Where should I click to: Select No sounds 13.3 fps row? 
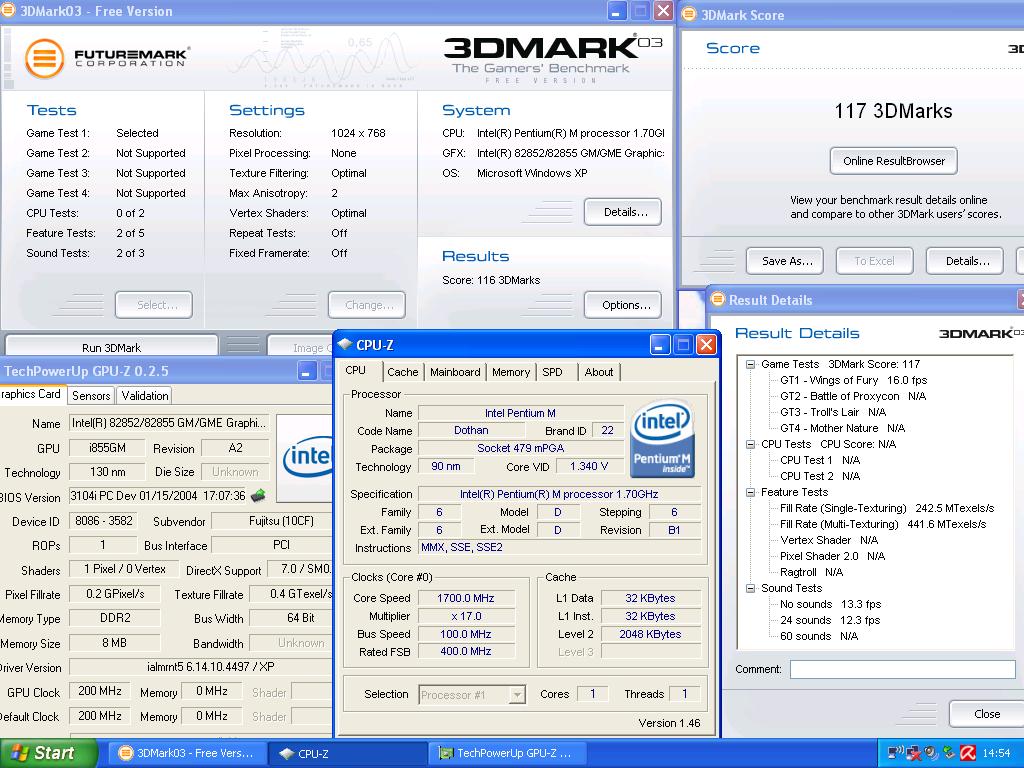(x=830, y=604)
